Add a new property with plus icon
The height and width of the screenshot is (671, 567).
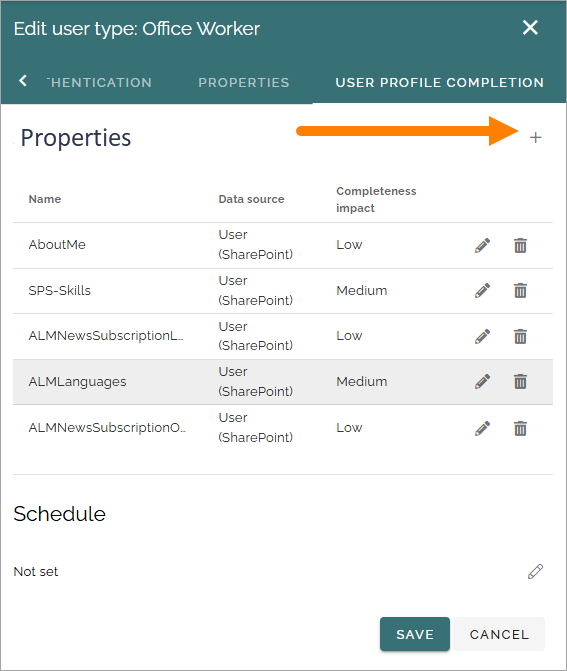tap(535, 137)
